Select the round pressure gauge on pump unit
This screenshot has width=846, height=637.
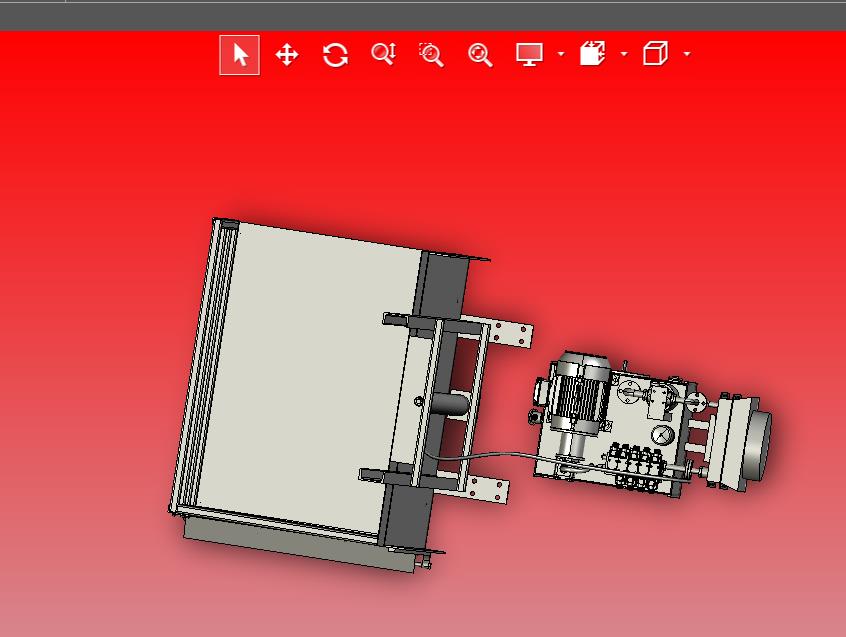click(x=662, y=435)
